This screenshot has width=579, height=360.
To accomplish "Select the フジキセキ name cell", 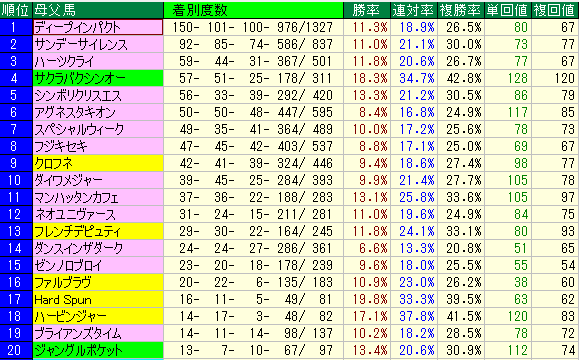I will pyautogui.click(x=98, y=146).
